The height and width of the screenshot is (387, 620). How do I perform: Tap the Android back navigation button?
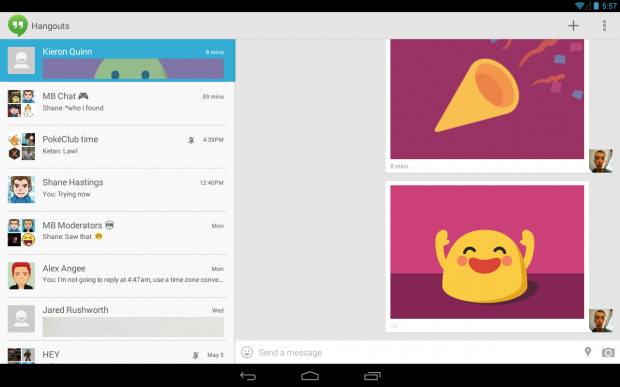click(248, 376)
